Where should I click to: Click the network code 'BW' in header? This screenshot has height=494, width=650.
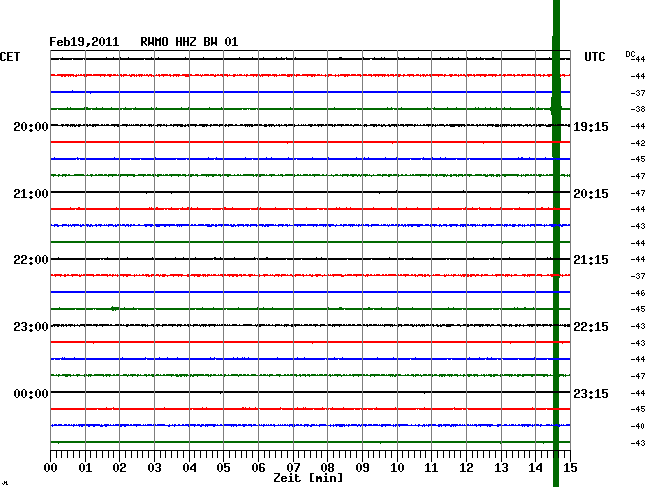coord(210,42)
